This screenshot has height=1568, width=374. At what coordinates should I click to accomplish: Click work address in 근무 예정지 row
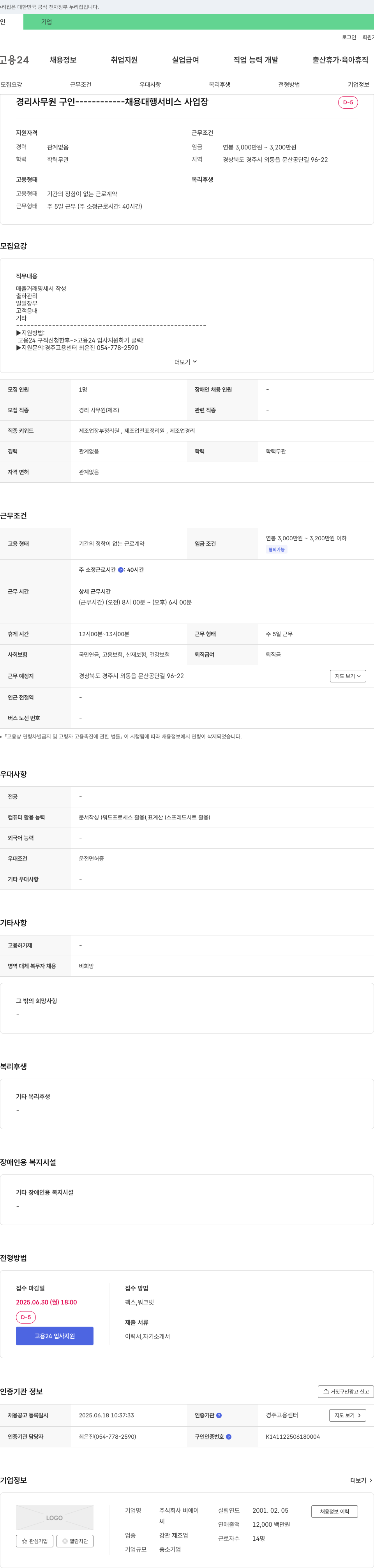[x=131, y=676]
